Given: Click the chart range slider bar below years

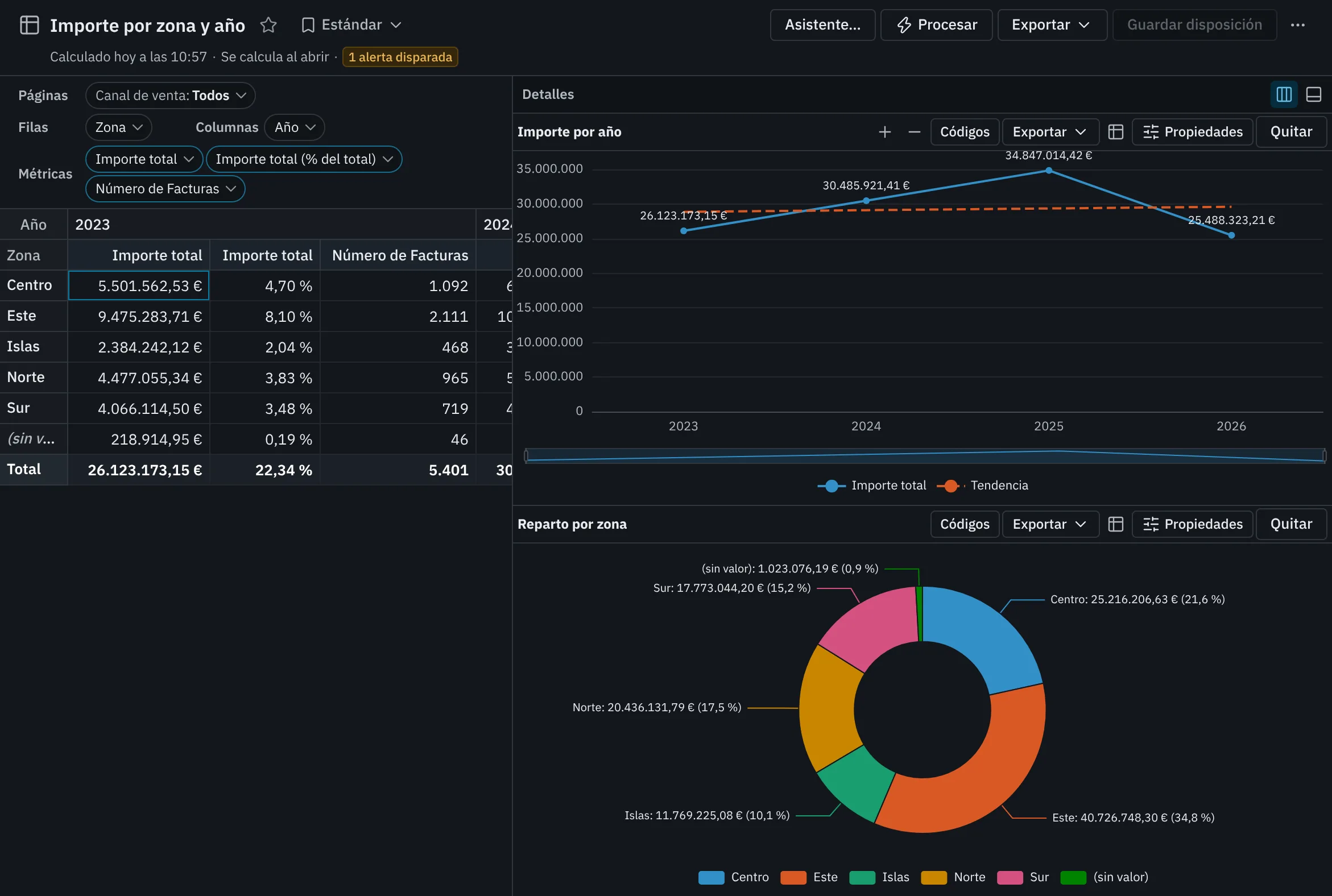Looking at the screenshot, I should coord(925,456).
